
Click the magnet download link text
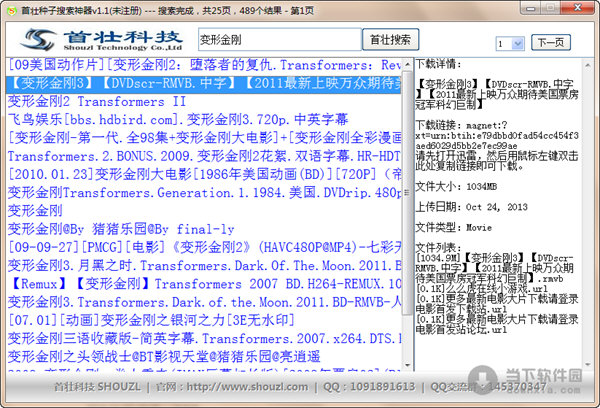pyautogui.click(x=497, y=135)
